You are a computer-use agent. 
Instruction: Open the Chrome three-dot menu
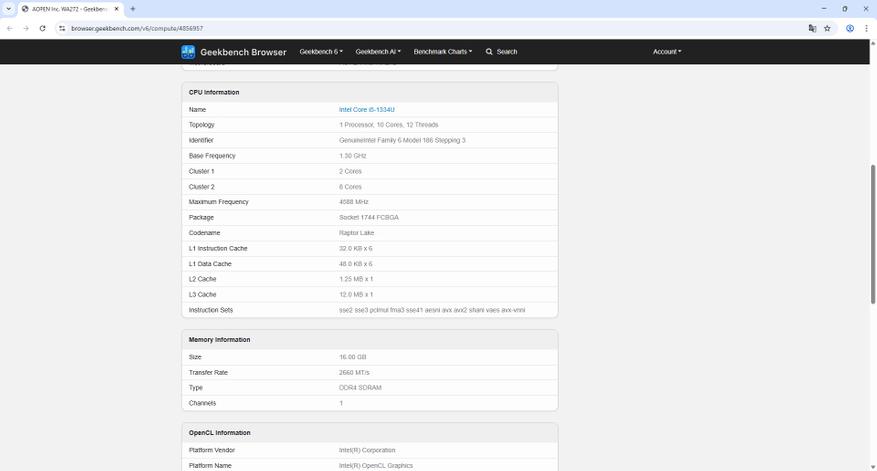click(866, 29)
